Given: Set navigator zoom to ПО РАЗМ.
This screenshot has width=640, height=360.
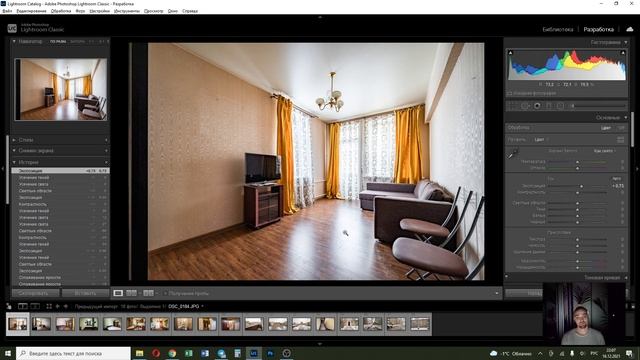Looking at the screenshot, I should [x=58, y=41].
